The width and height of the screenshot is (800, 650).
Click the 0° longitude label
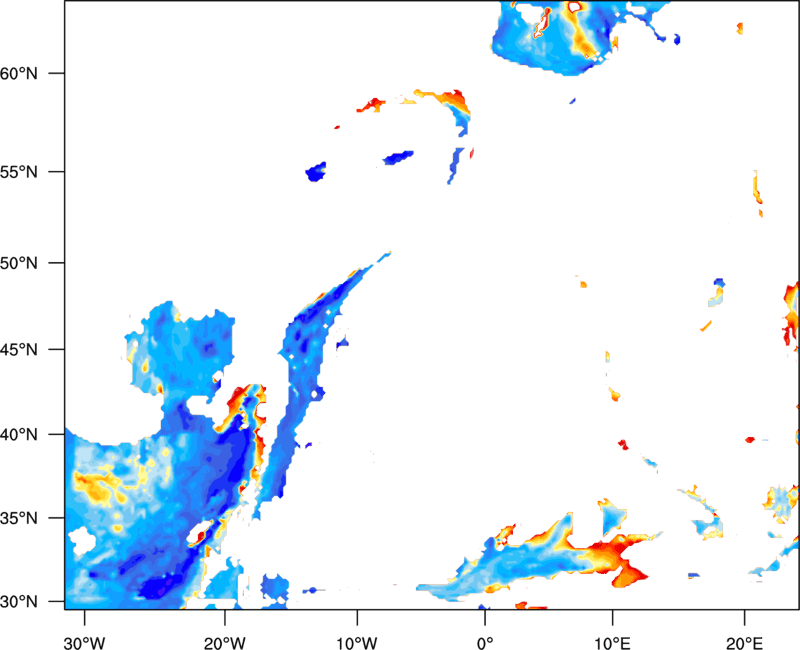coord(485,643)
